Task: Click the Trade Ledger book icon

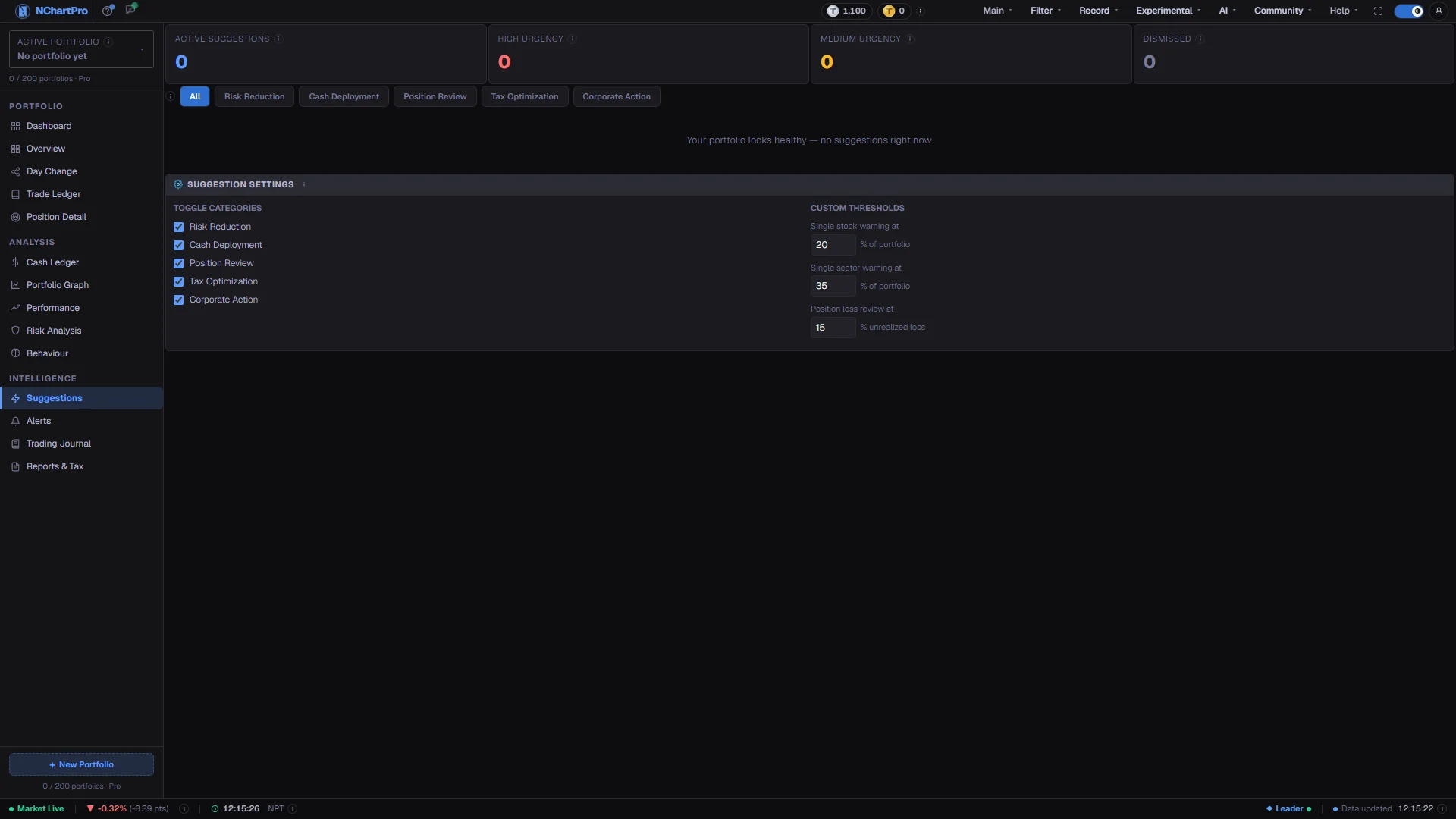Action: (x=15, y=194)
